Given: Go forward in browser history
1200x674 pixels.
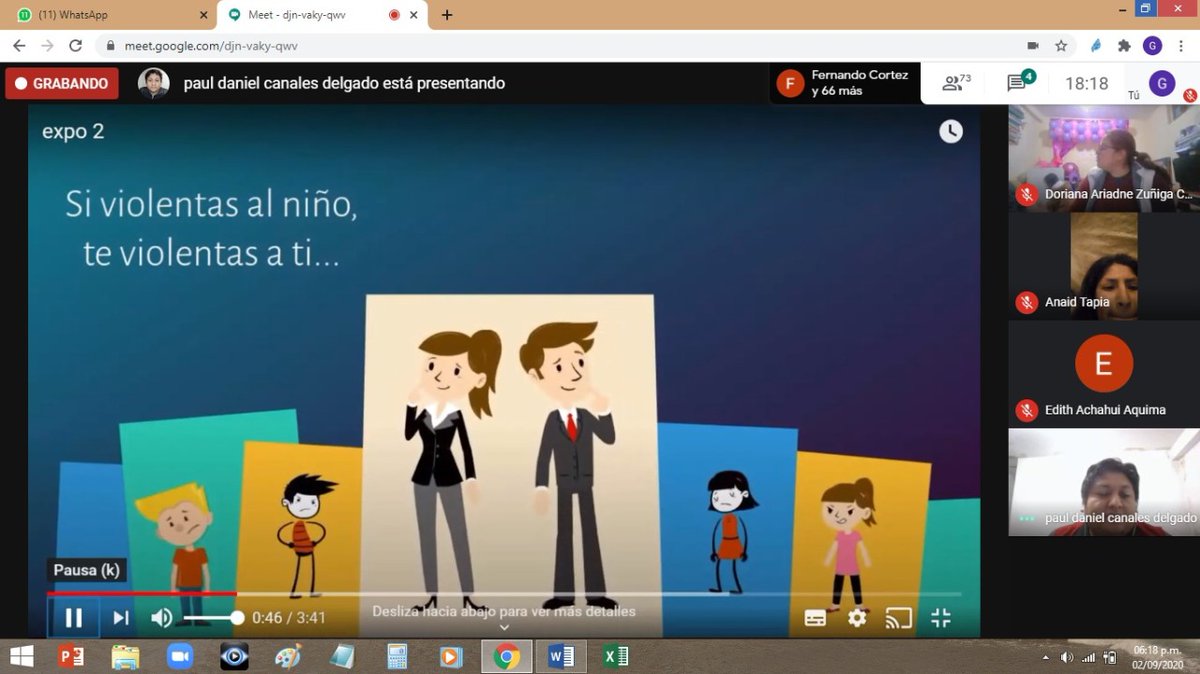Looking at the screenshot, I should pyautogui.click(x=47, y=45).
